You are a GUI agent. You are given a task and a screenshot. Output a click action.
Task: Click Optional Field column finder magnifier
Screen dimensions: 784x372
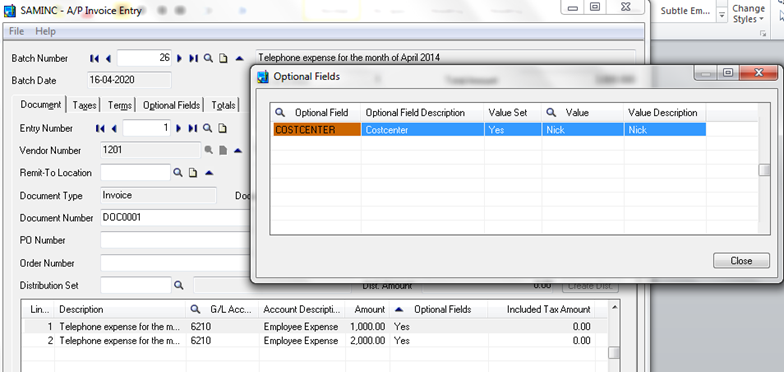point(280,112)
